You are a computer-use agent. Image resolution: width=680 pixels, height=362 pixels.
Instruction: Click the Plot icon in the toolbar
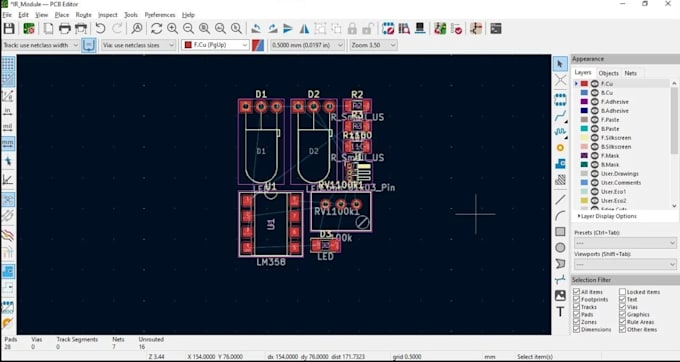[81, 29]
